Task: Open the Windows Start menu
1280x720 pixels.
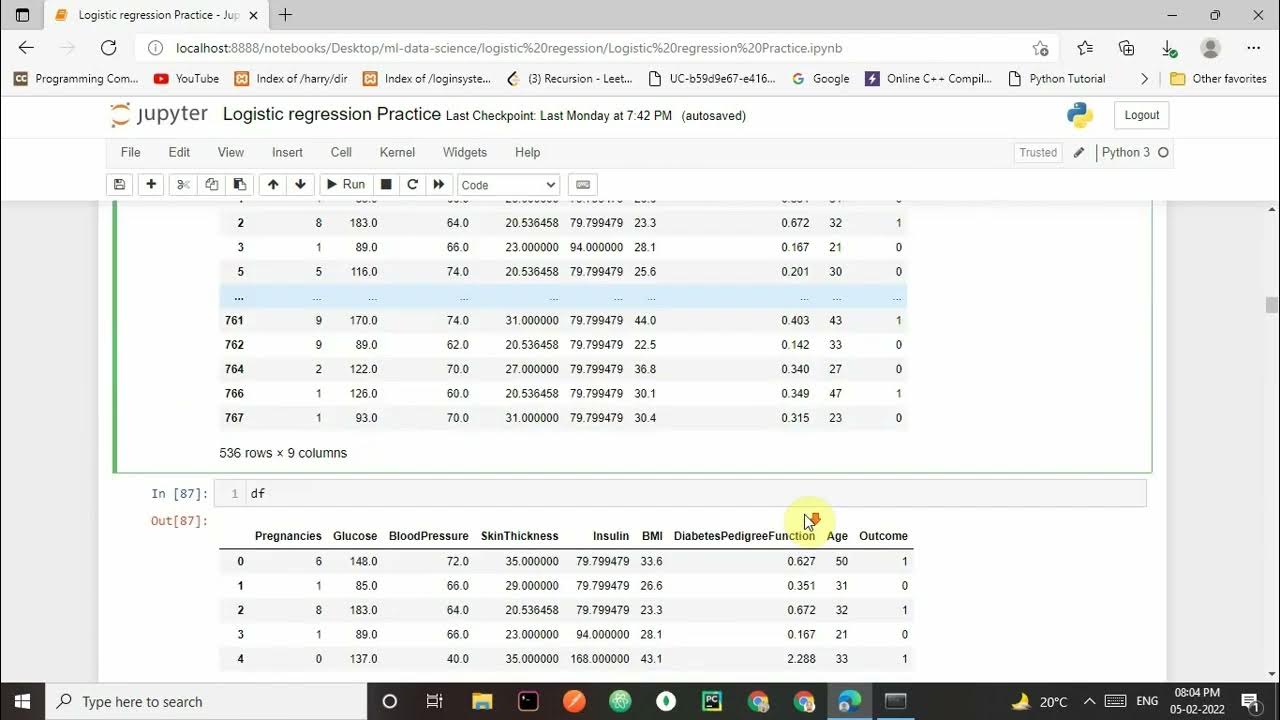Action: click(22, 701)
